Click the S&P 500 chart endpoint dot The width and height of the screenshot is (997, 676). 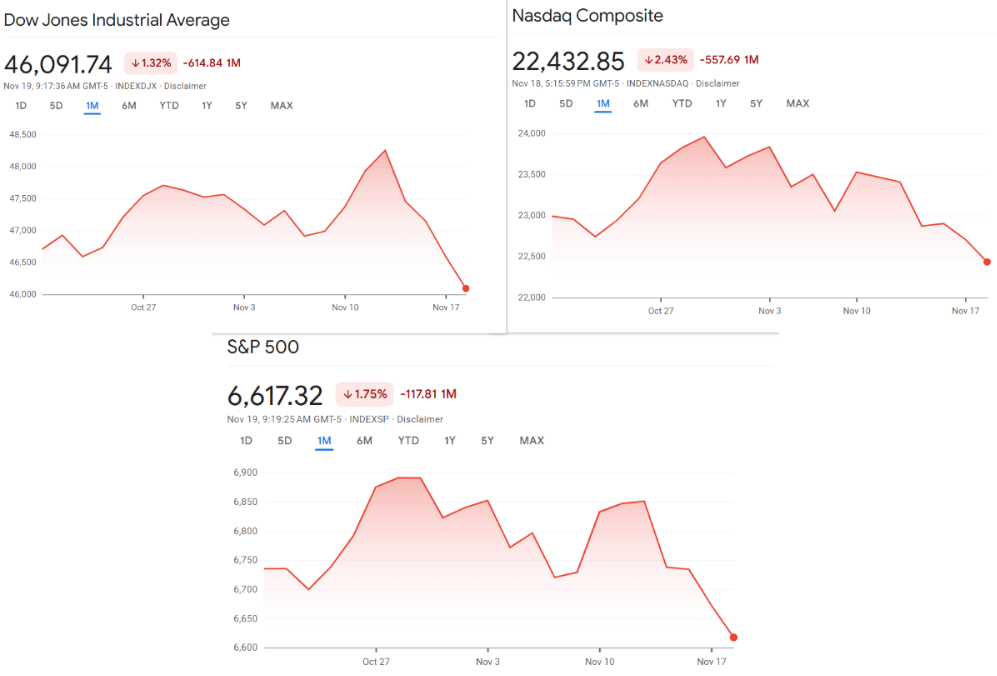(x=733, y=637)
